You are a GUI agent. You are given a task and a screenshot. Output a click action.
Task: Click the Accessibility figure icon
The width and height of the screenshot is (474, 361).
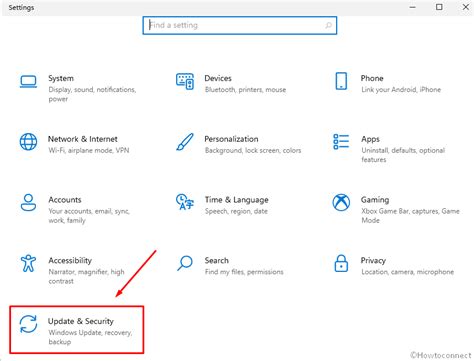click(28, 263)
